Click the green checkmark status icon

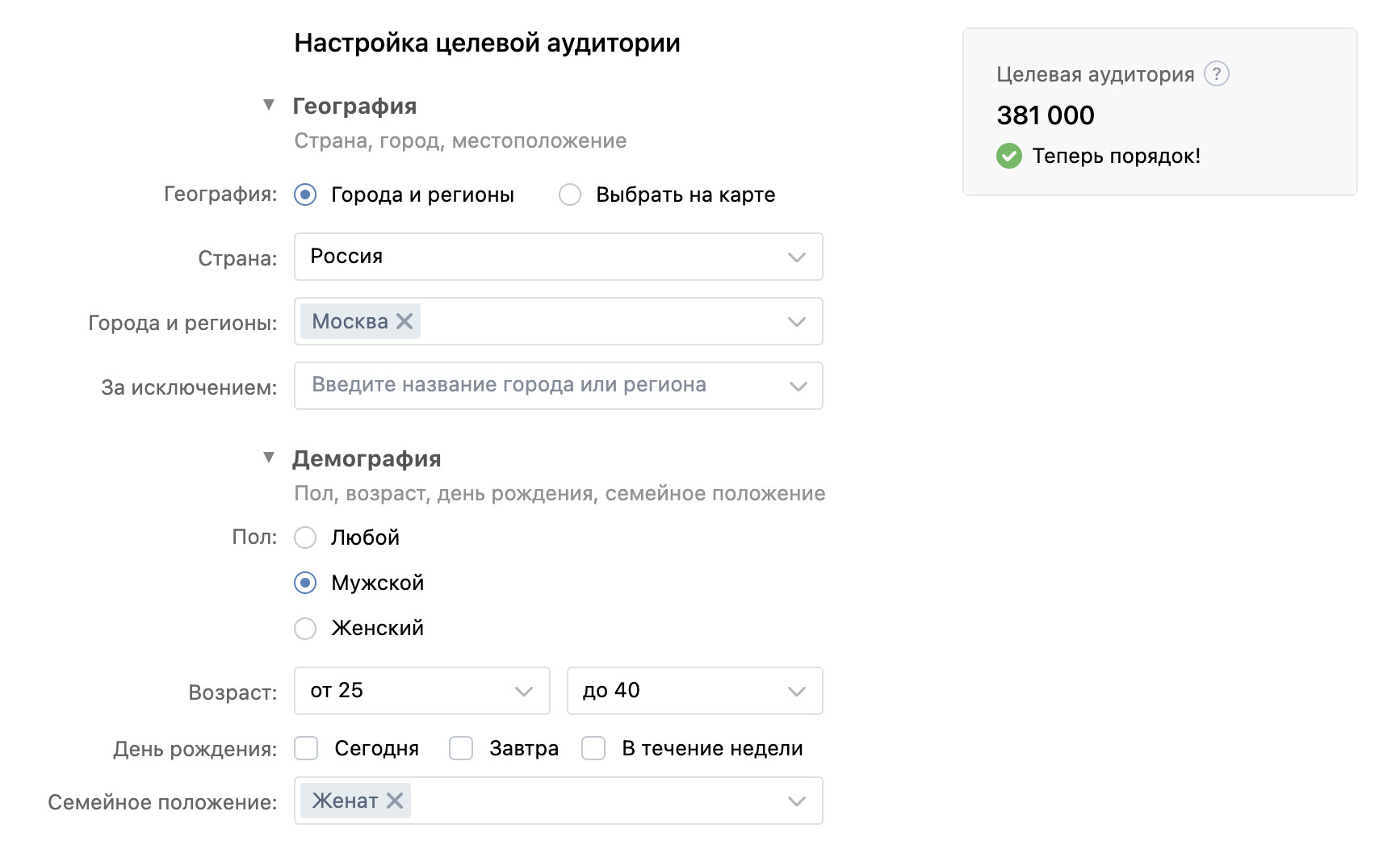(1008, 156)
